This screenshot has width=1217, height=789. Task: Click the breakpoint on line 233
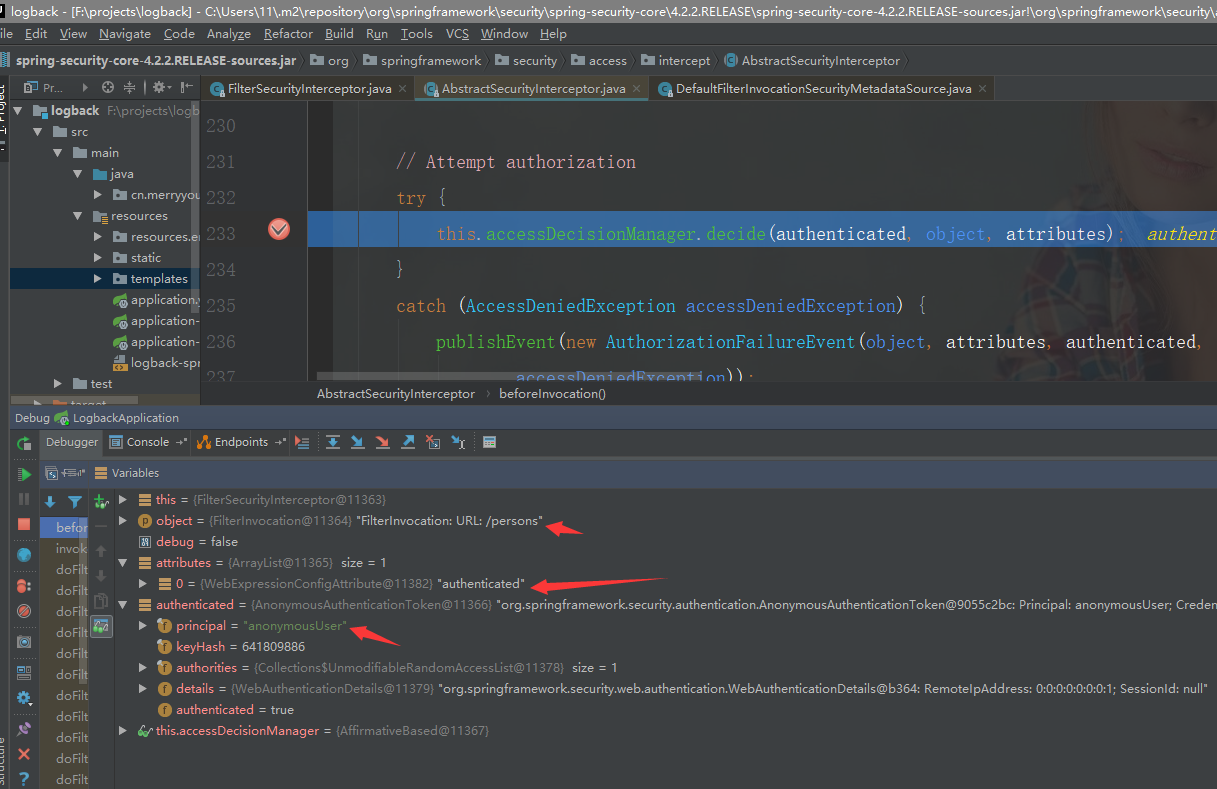tap(278, 229)
